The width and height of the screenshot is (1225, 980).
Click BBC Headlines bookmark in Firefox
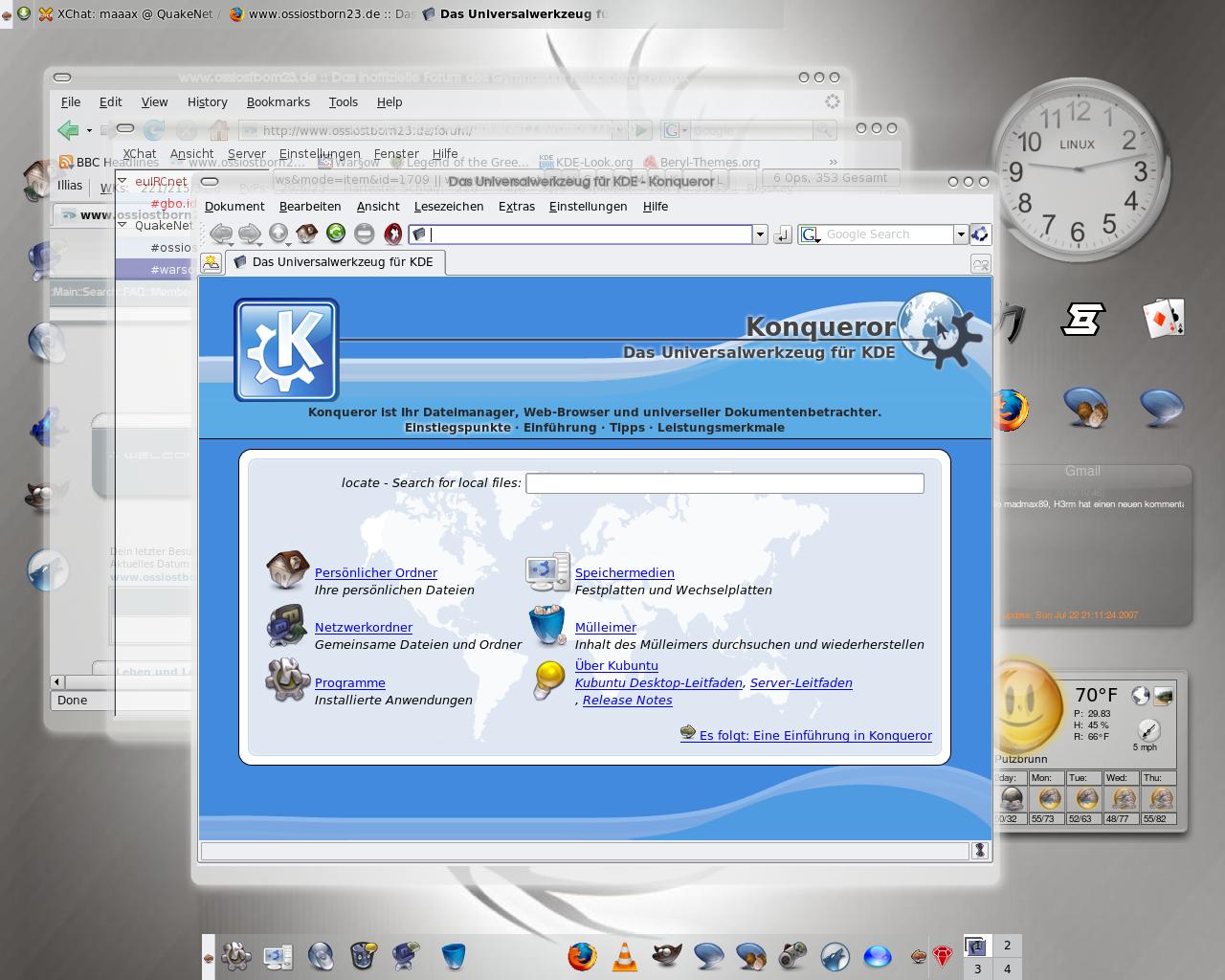point(109,162)
